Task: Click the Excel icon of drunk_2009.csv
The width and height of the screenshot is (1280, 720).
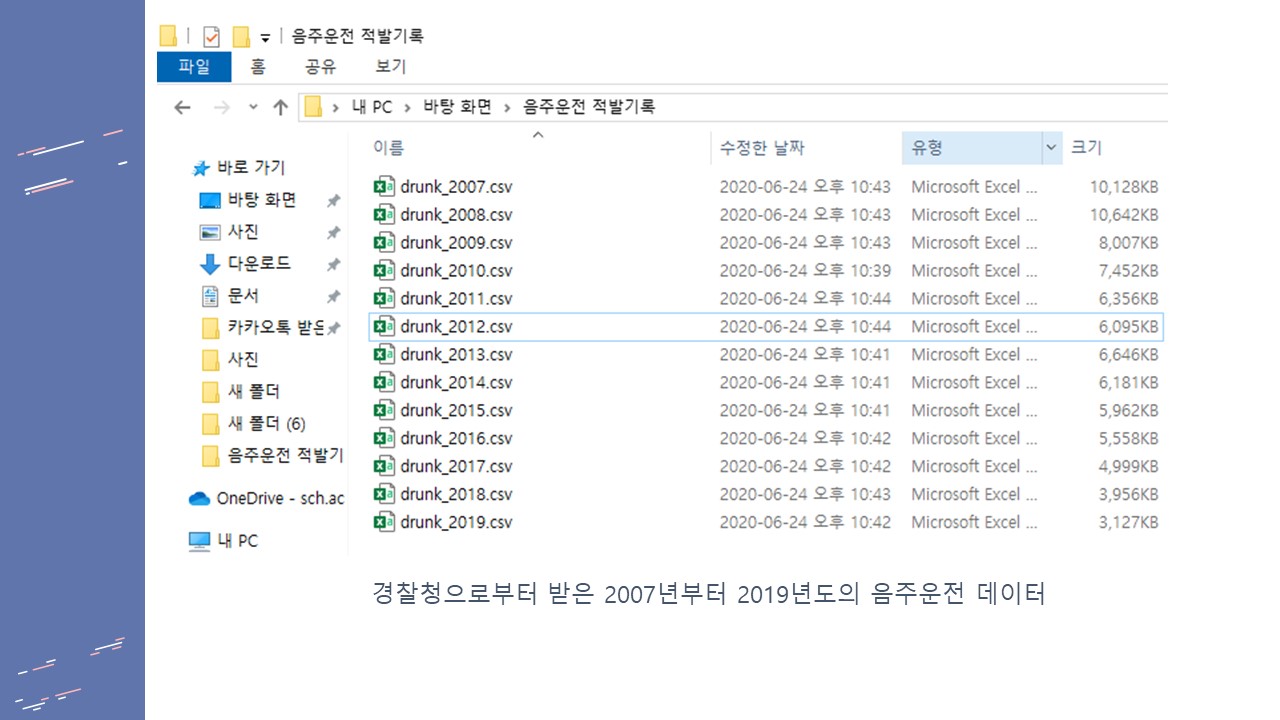Action: click(x=384, y=243)
